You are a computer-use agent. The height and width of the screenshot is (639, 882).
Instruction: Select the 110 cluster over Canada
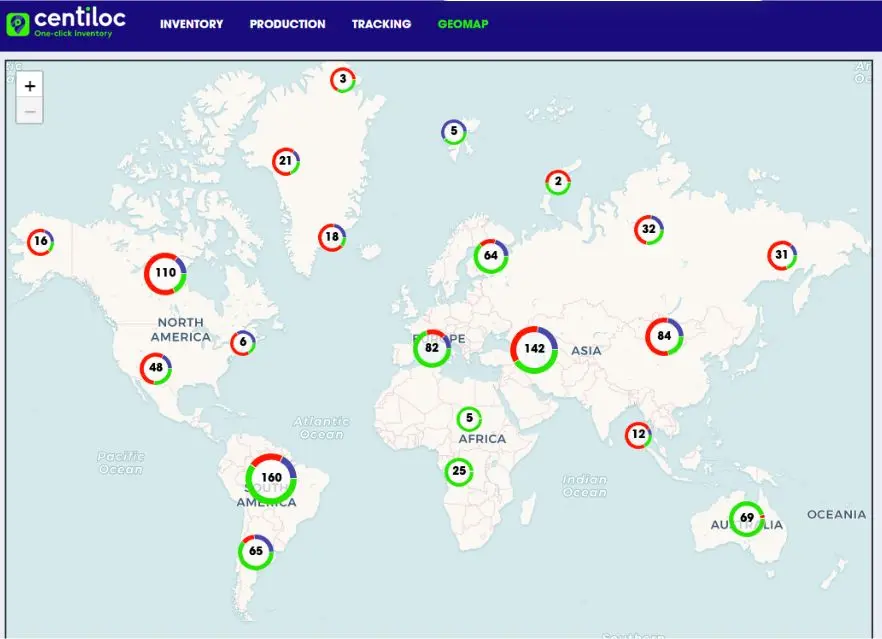pyautogui.click(x=165, y=273)
